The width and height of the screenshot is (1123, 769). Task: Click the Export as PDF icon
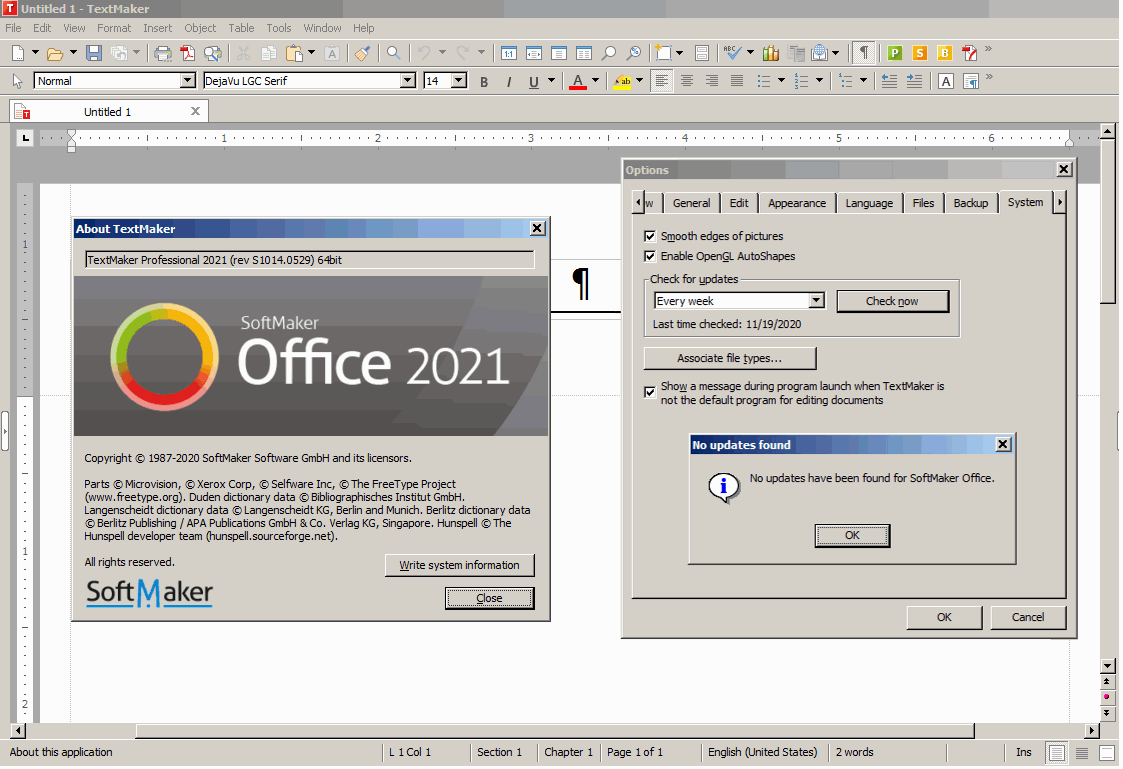[188, 53]
